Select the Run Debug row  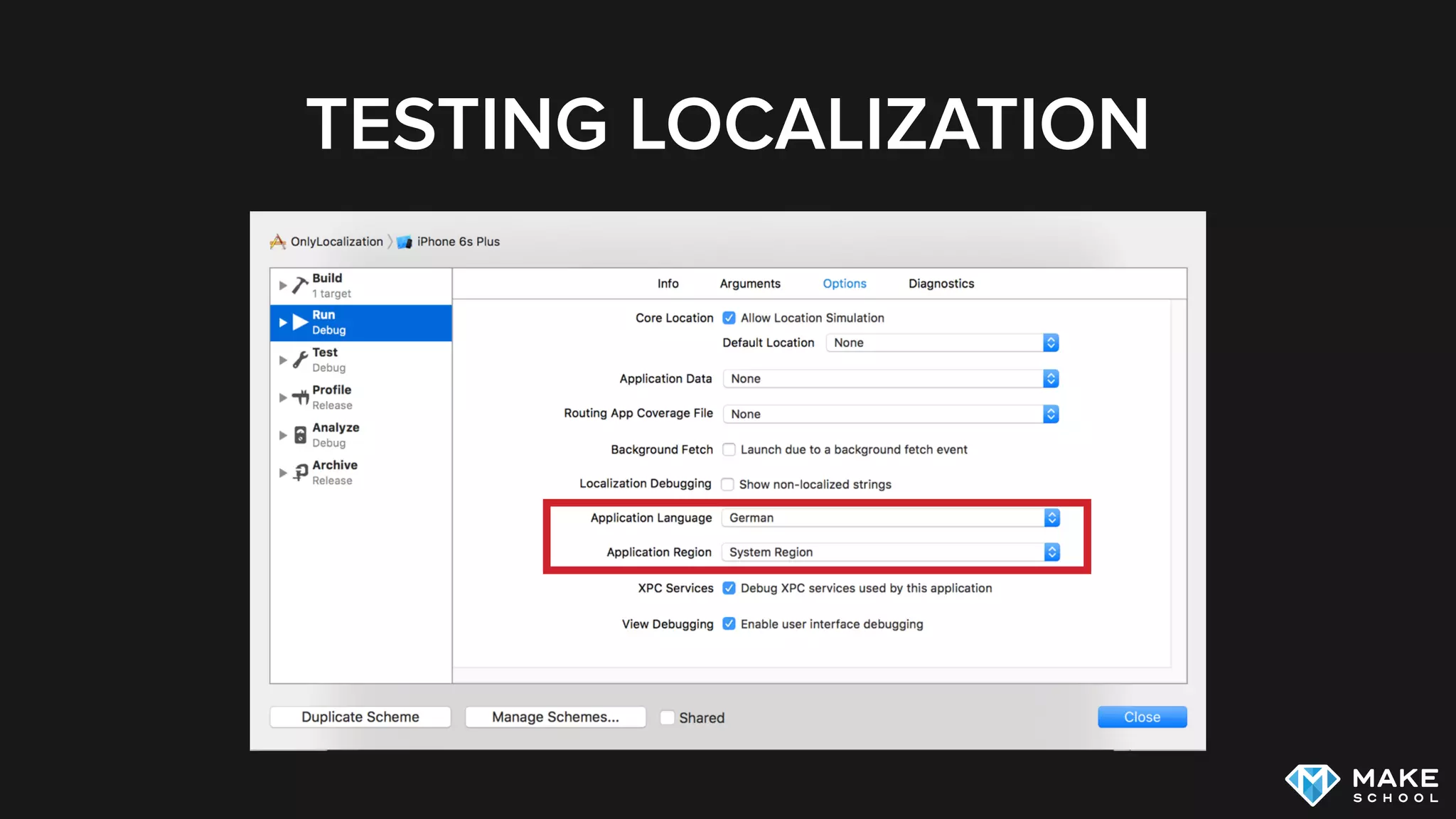click(x=361, y=323)
